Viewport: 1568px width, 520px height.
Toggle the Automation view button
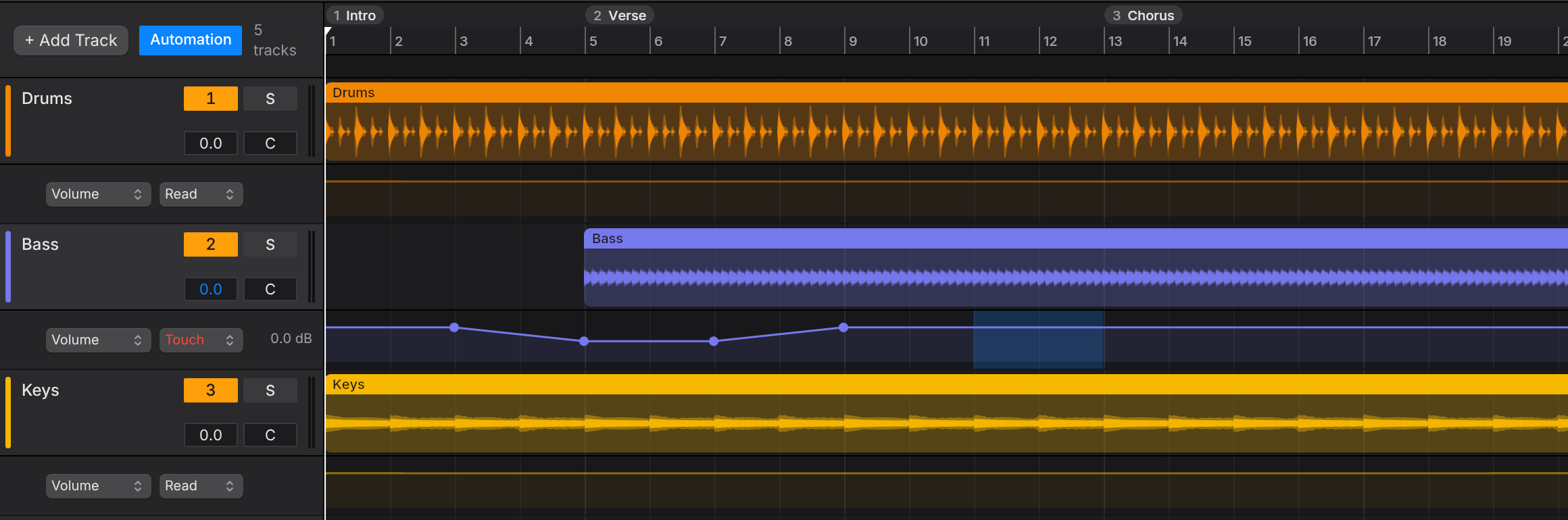pos(191,41)
